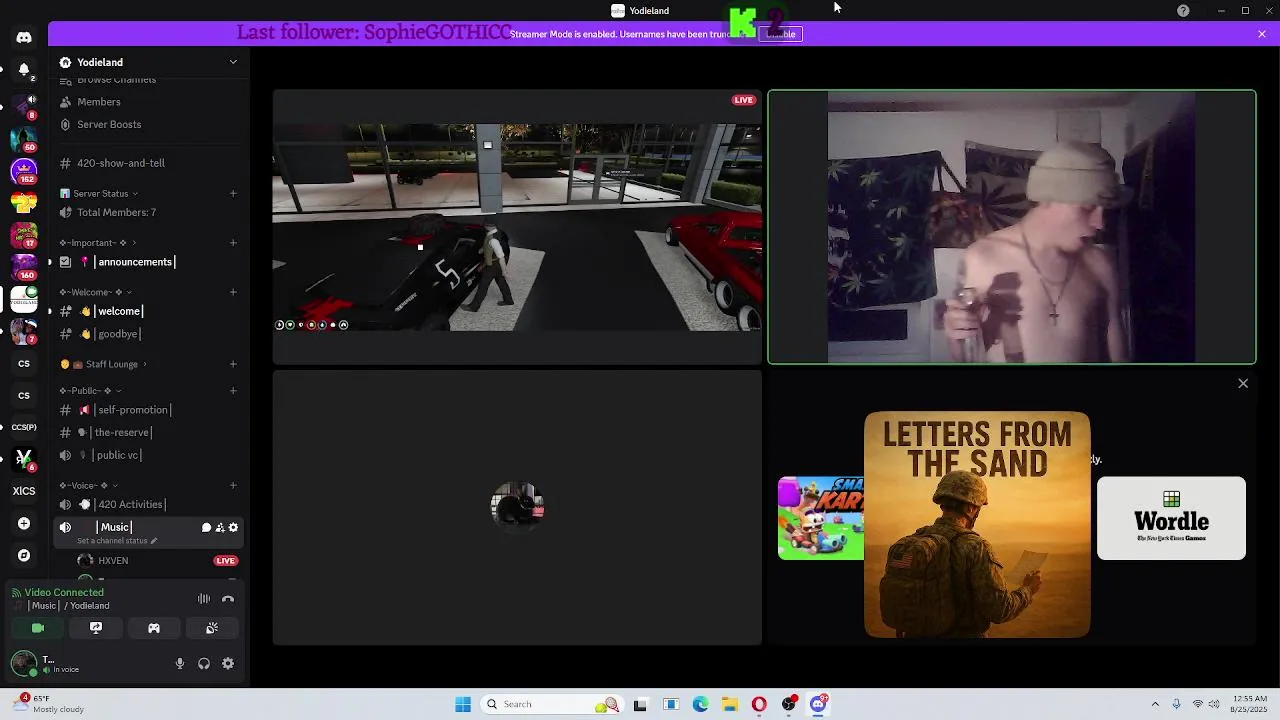The width and height of the screenshot is (1280, 720).
Task: Open purple crown server with badge 152
Action: 24,171
